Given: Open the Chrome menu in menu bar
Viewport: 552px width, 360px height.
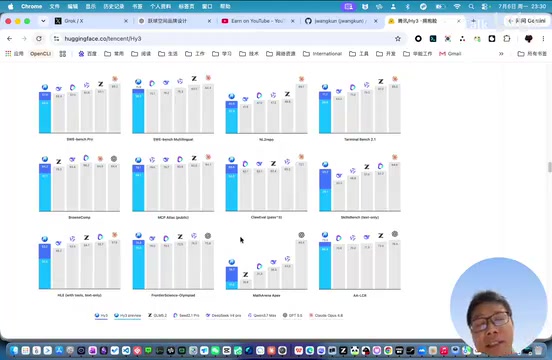Looking at the screenshot, I should tap(31, 6).
